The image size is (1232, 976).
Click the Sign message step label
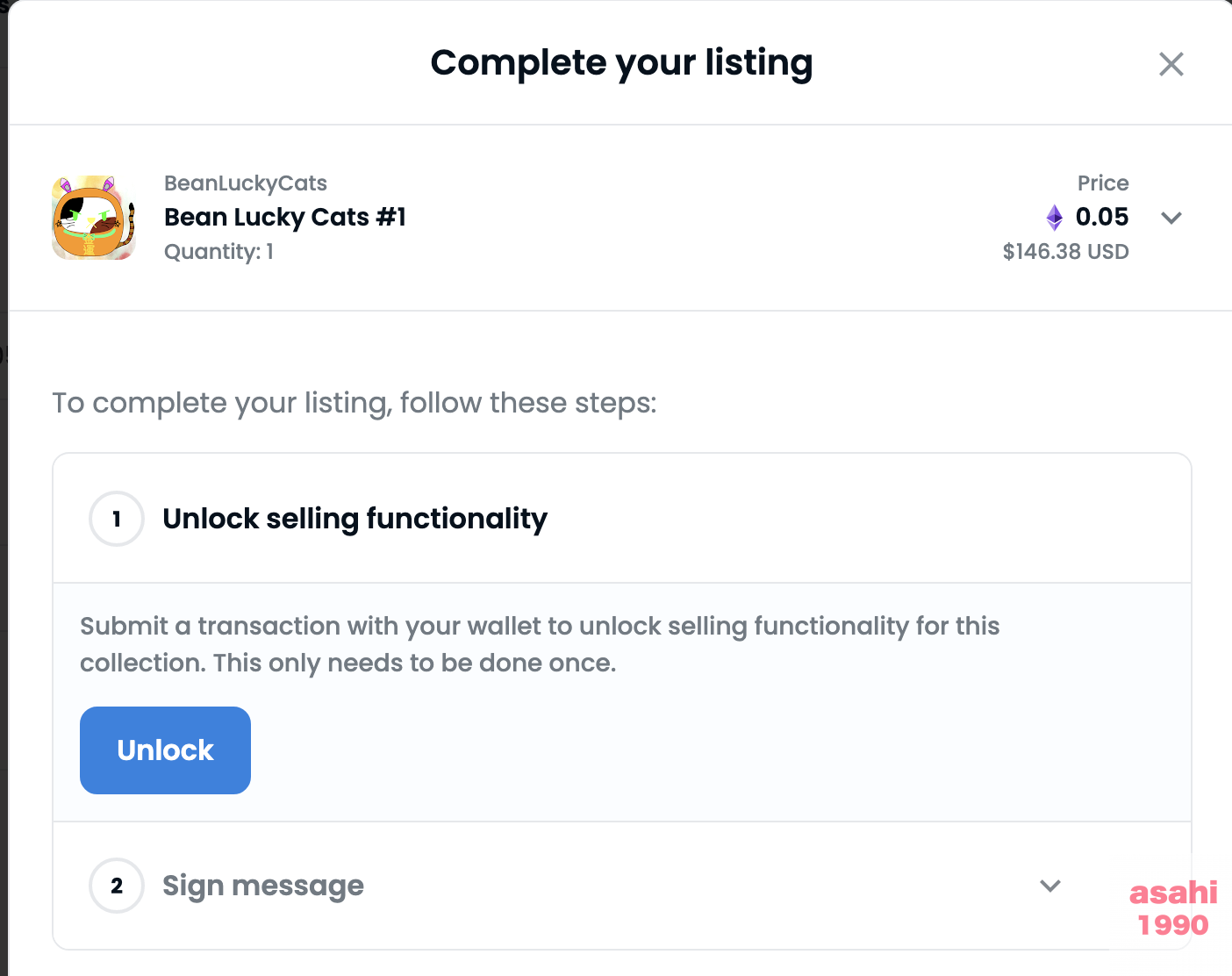263,886
